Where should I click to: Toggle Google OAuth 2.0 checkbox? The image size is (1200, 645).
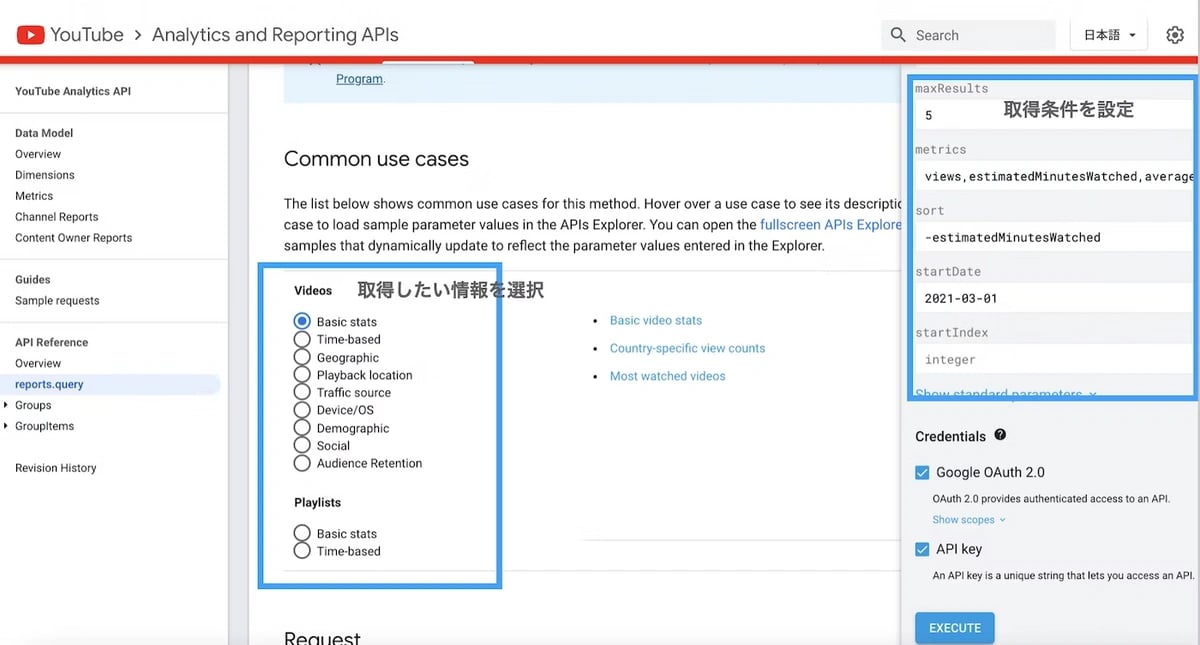[922, 472]
